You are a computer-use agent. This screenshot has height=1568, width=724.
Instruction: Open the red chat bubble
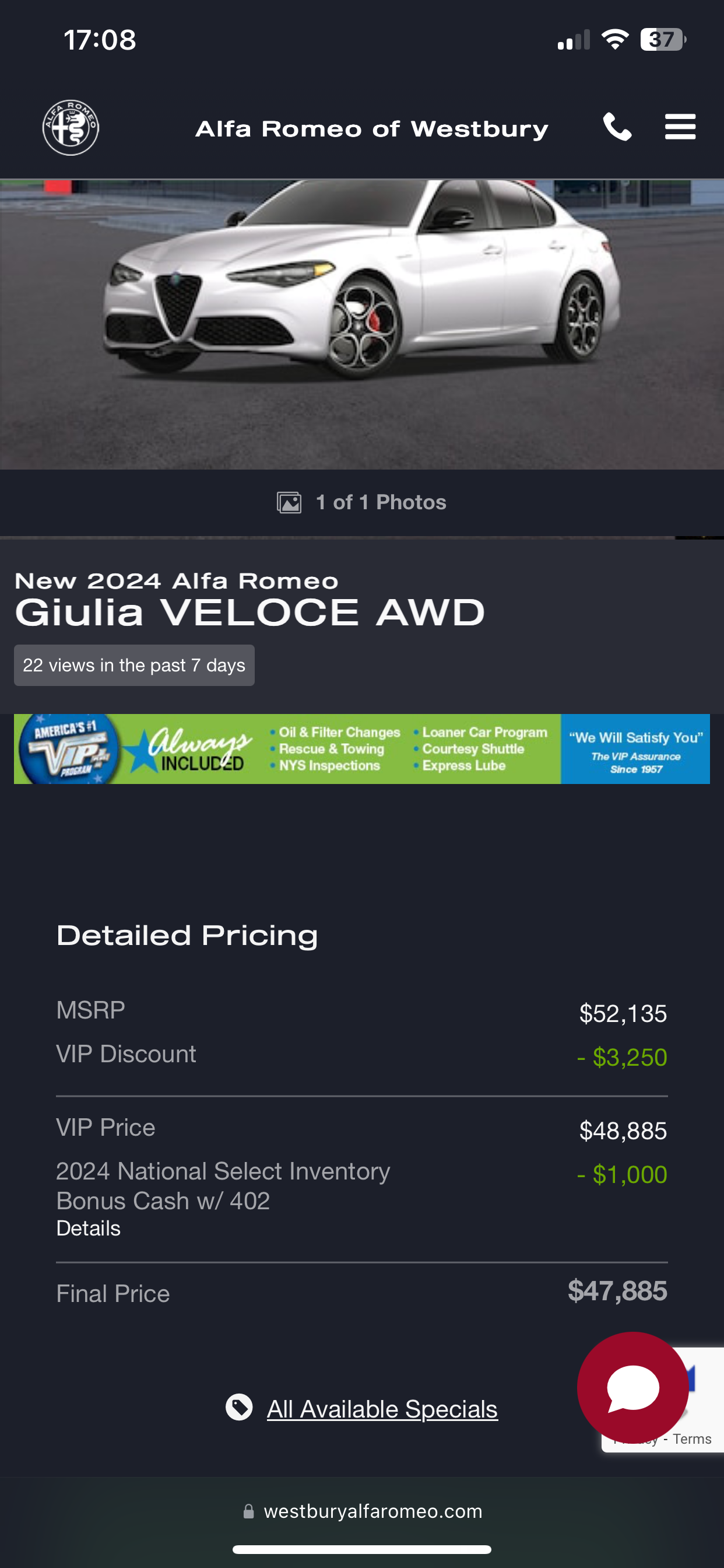click(x=632, y=1387)
